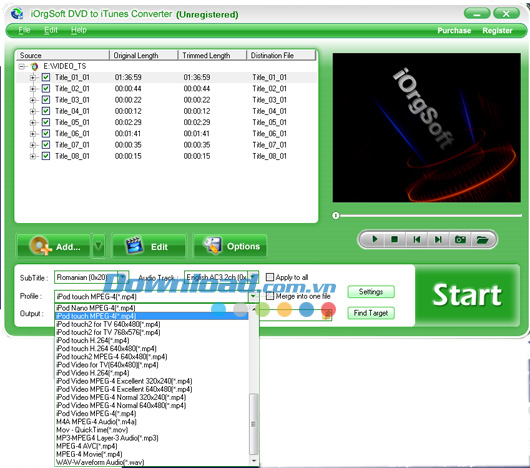The height and width of the screenshot is (468, 530).
Task: Select iPod touch H.264(*.mp4) profile
Action: click(151, 340)
